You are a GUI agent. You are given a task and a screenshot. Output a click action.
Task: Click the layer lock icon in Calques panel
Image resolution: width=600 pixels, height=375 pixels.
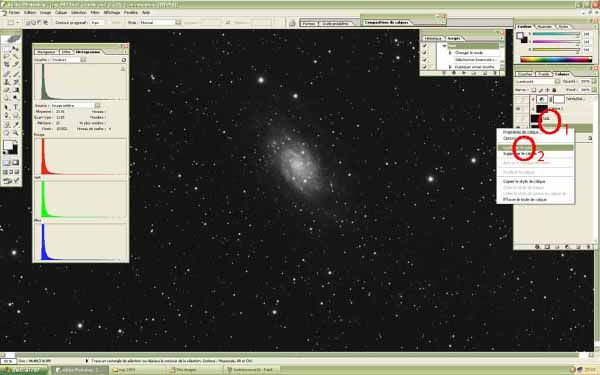[x=554, y=90]
